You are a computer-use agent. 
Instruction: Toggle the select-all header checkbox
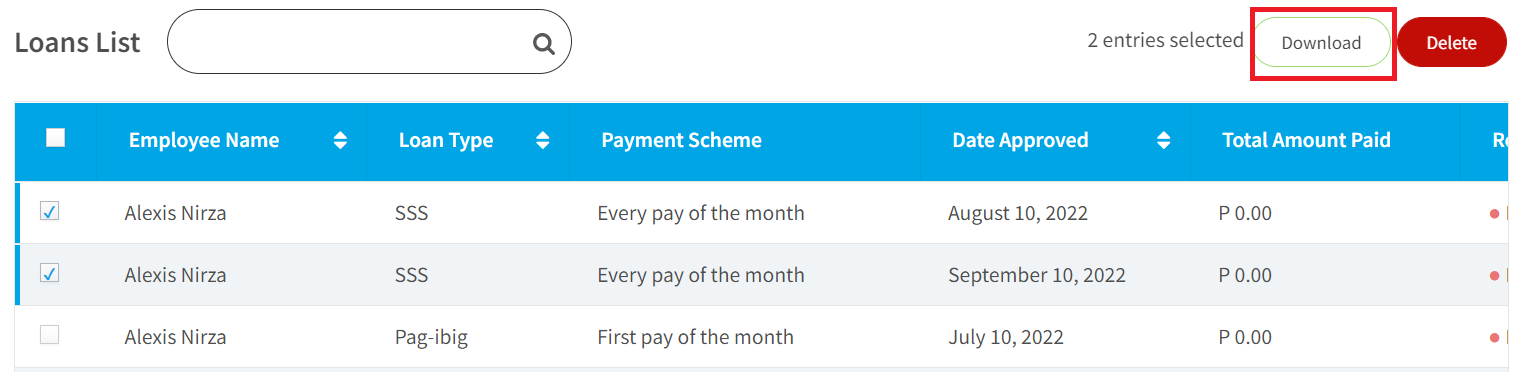pyautogui.click(x=56, y=138)
